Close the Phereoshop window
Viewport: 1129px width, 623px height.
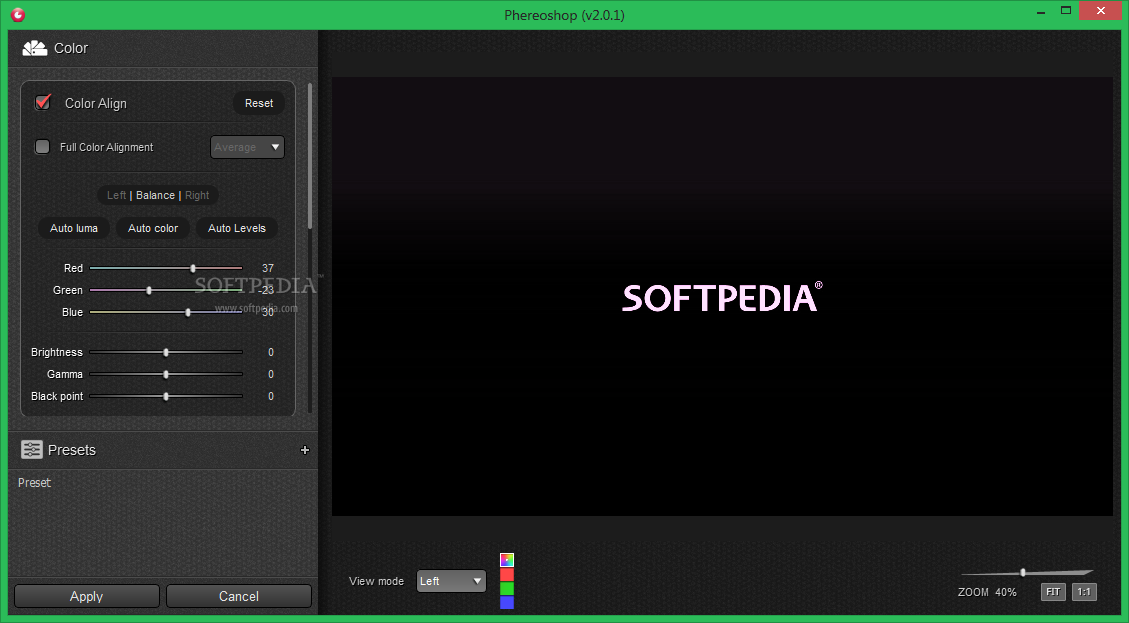click(1101, 11)
